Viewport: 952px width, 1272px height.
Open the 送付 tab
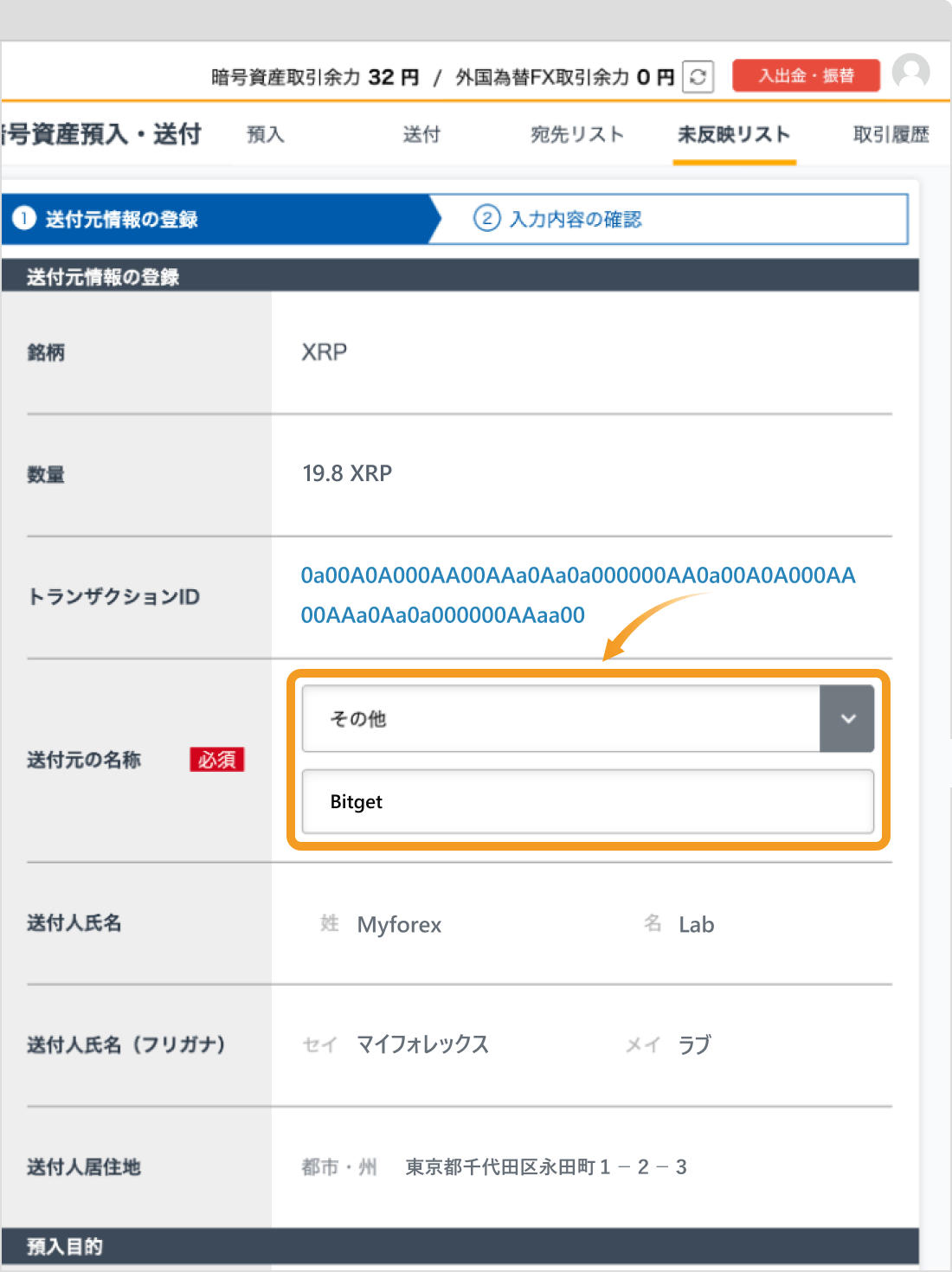pos(421,135)
